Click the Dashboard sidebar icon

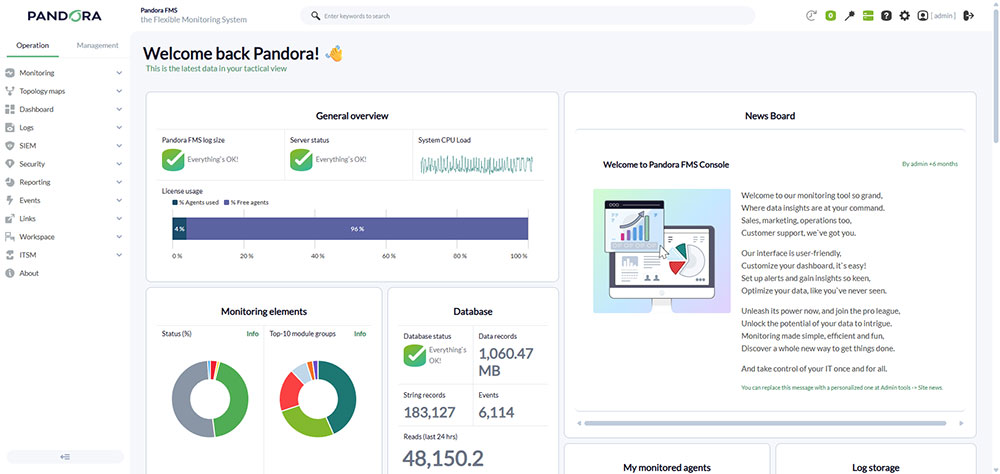[x=10, y=109]
